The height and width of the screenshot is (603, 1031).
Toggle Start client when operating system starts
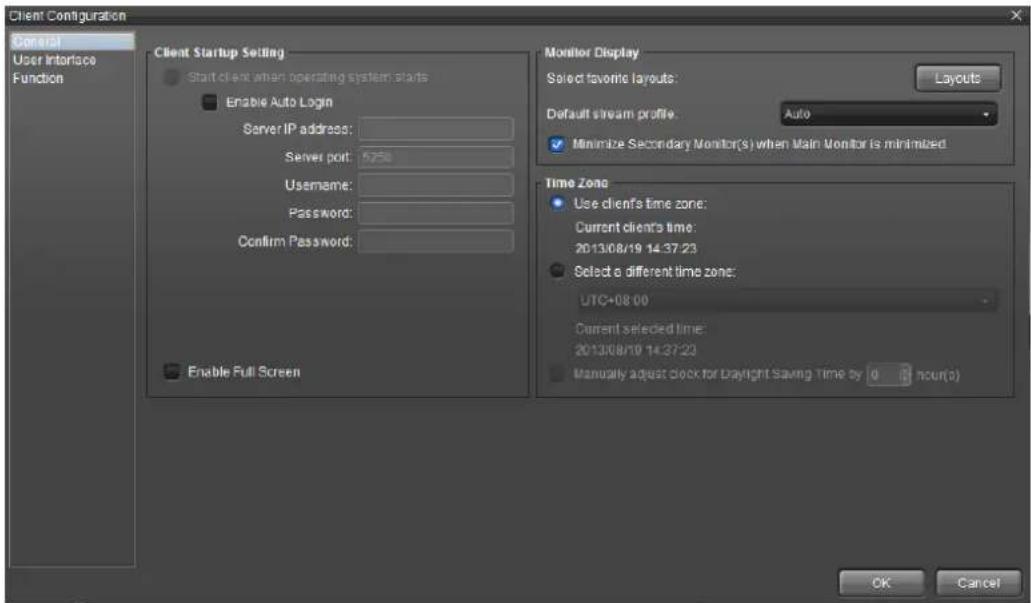tap(171, 77)
